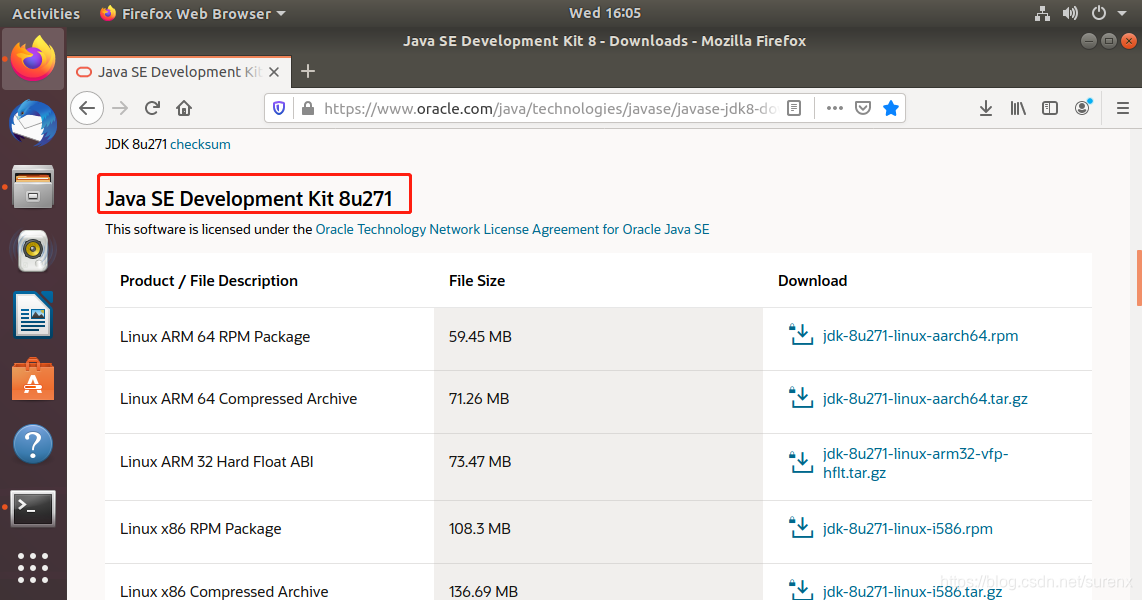Toggle the sidebar panel icon
Image resolution: width=1142 pixels, height=600 pixels.
[1050, 108]
